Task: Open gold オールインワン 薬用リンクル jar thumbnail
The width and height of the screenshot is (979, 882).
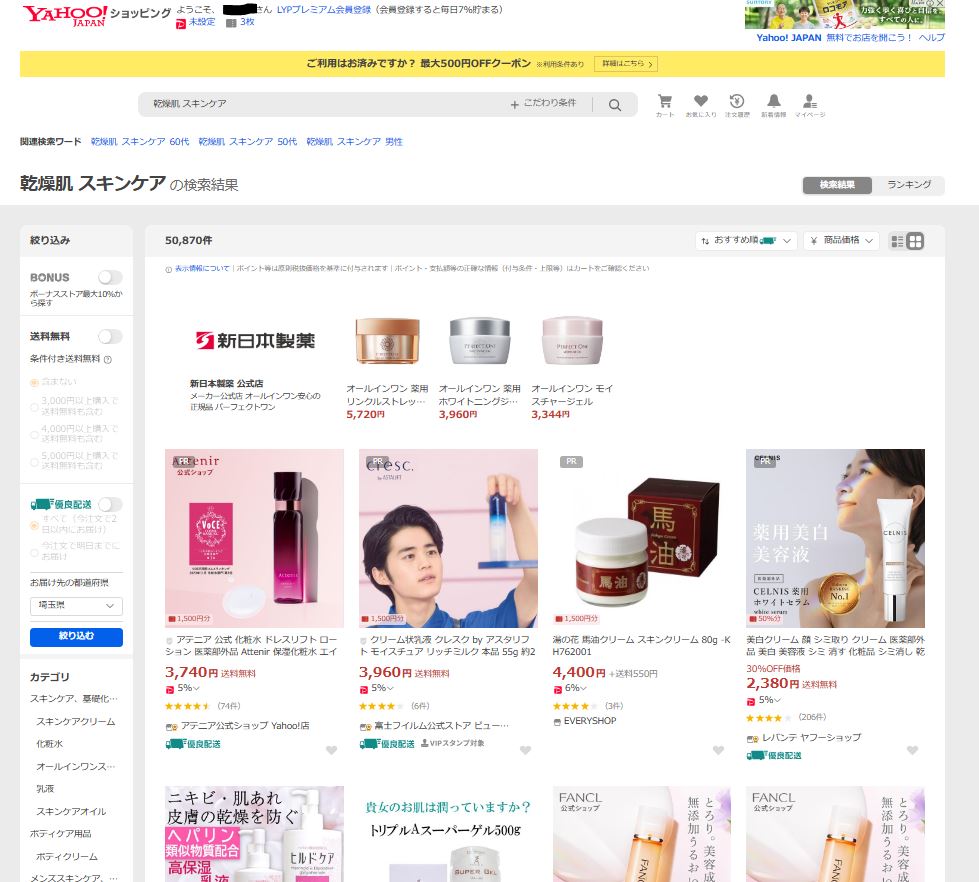Action: (387, 341)
